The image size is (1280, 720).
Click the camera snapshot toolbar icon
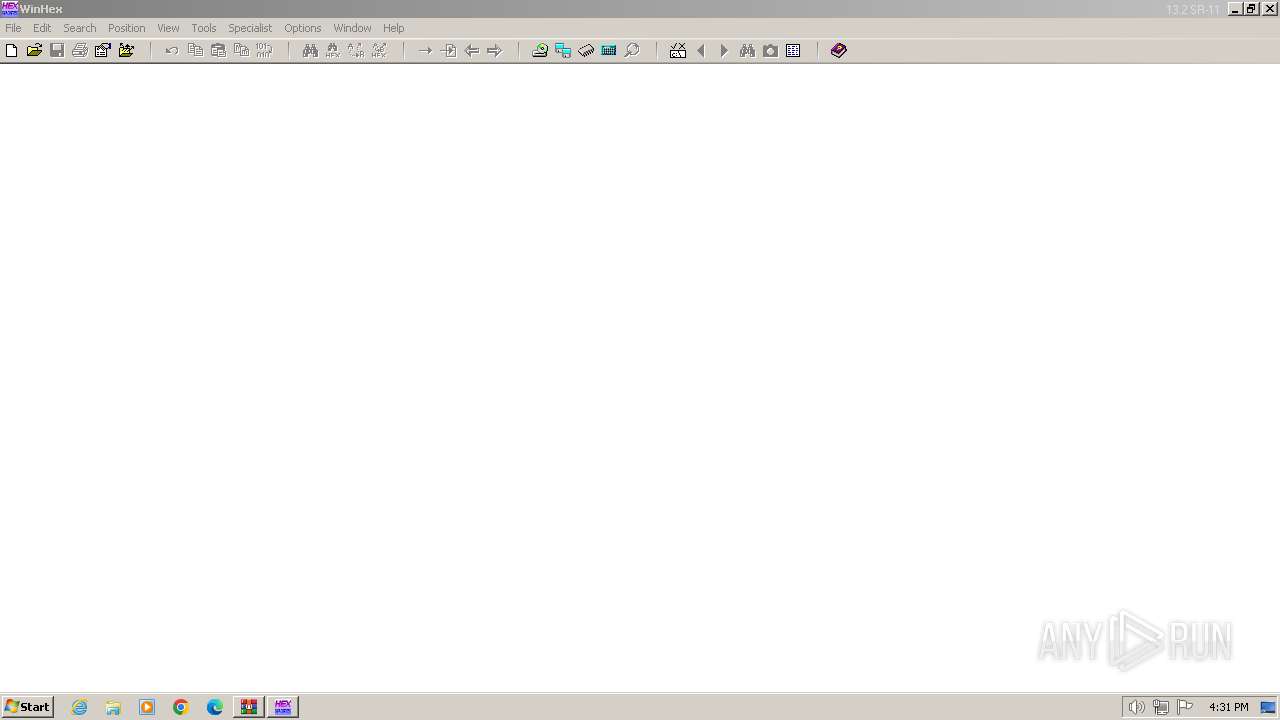pos(770,50)
